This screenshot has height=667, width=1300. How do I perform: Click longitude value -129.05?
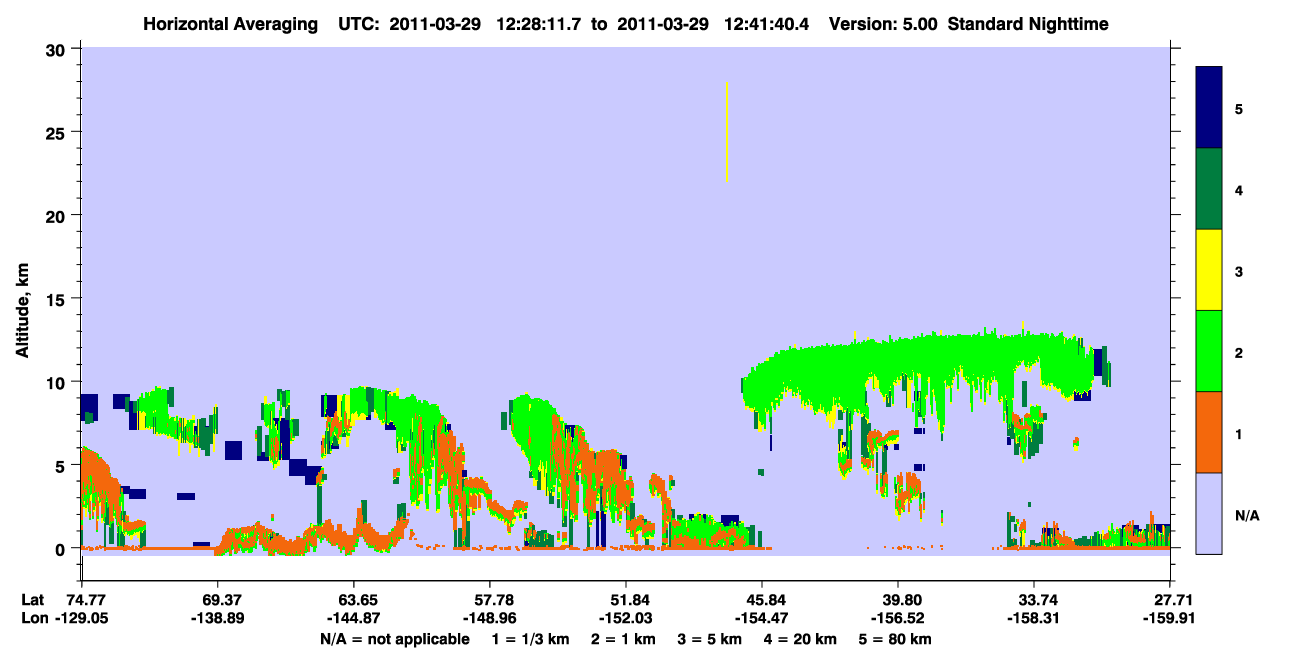pyautogui.click(x=82, y=619)
